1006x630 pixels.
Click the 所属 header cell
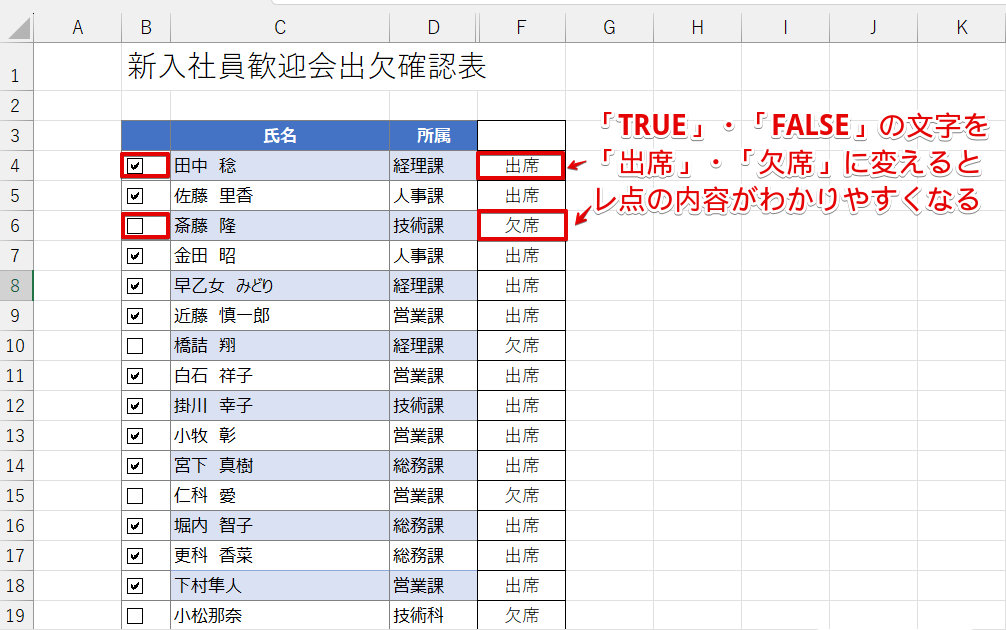coord(434,136)
